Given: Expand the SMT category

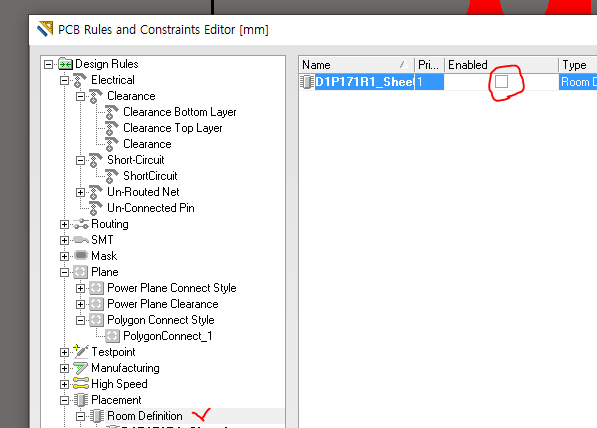Looking at the screenshot, I should pyautogui.click(x=64, y=240).
